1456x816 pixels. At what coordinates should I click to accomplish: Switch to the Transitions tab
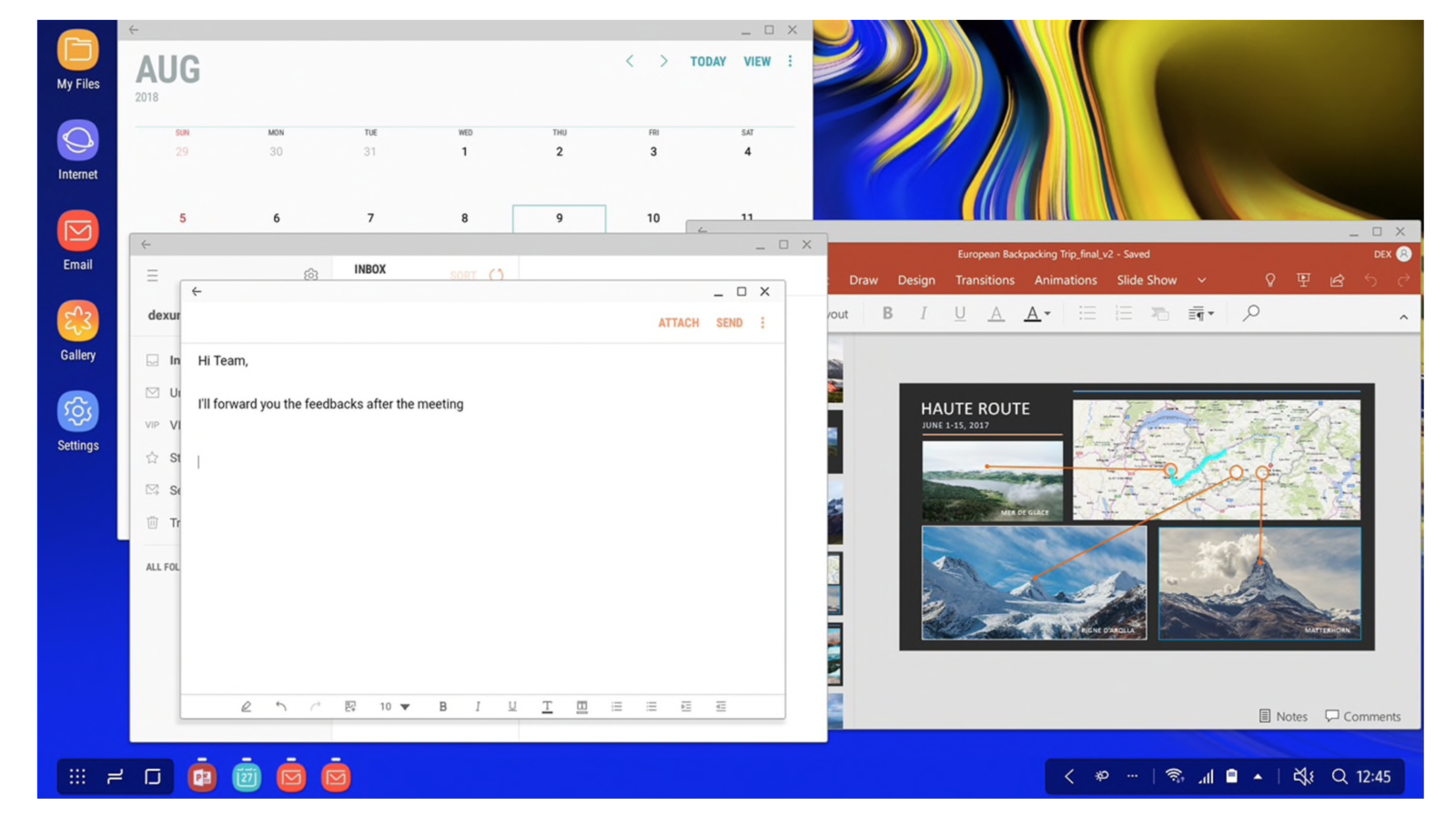click(985, 280)
